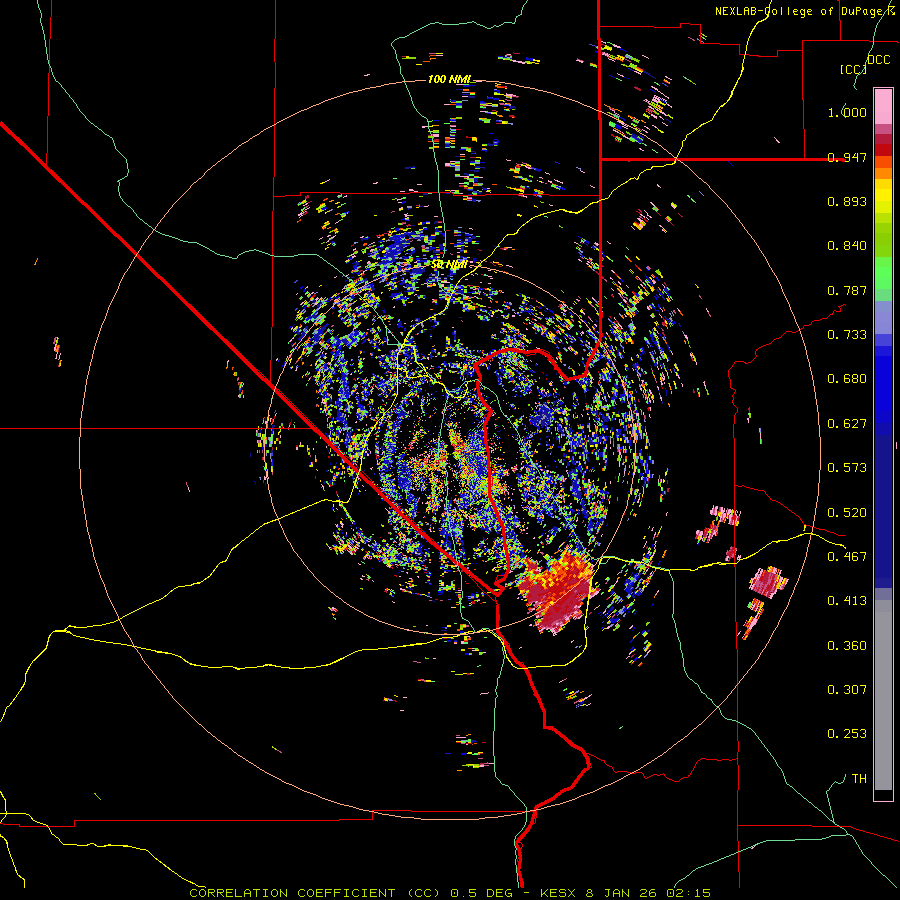Click the DCC label above the color scale

pos(879,60)
